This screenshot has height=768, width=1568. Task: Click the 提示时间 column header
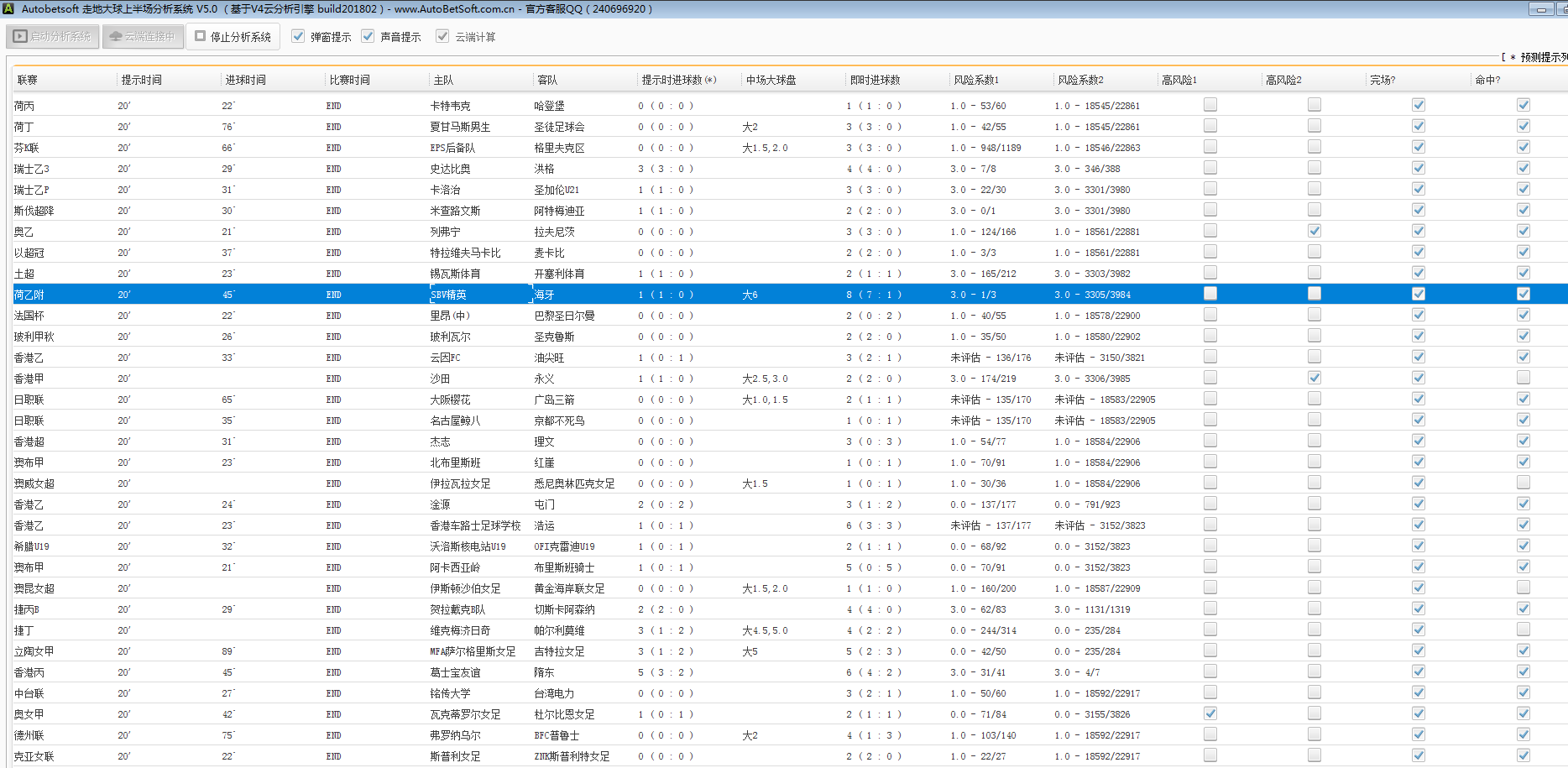(x=141, y=80)
